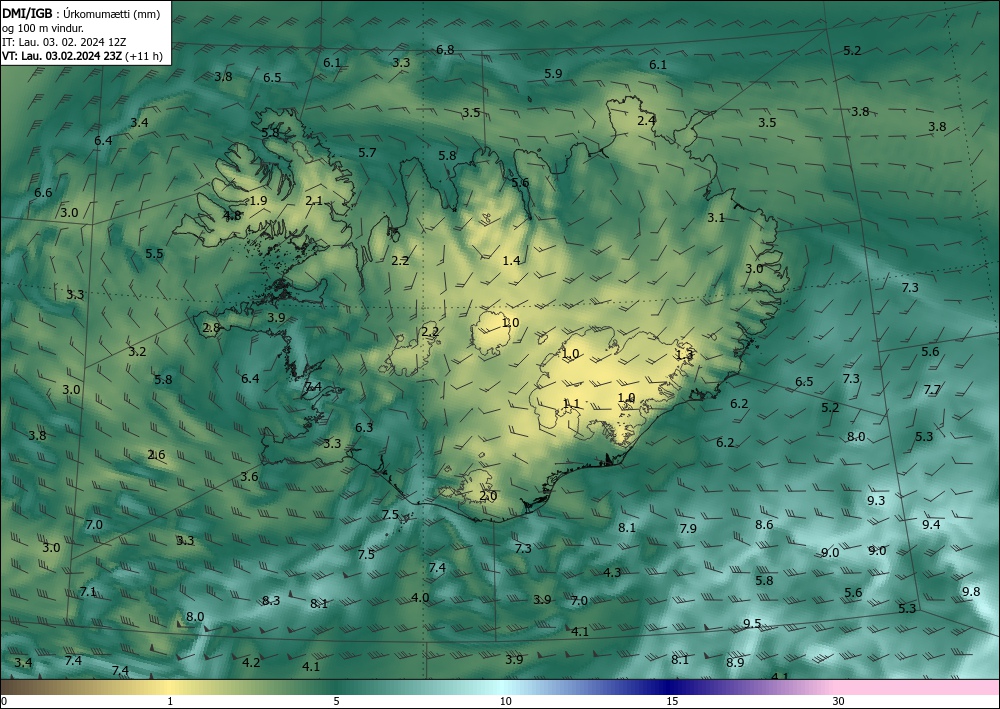Click the map value '6.8' at the top

[x=445, y=50]
